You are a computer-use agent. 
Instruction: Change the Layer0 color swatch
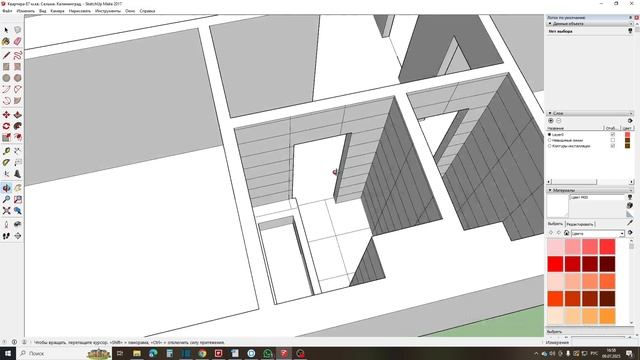[x=627, y=134]
